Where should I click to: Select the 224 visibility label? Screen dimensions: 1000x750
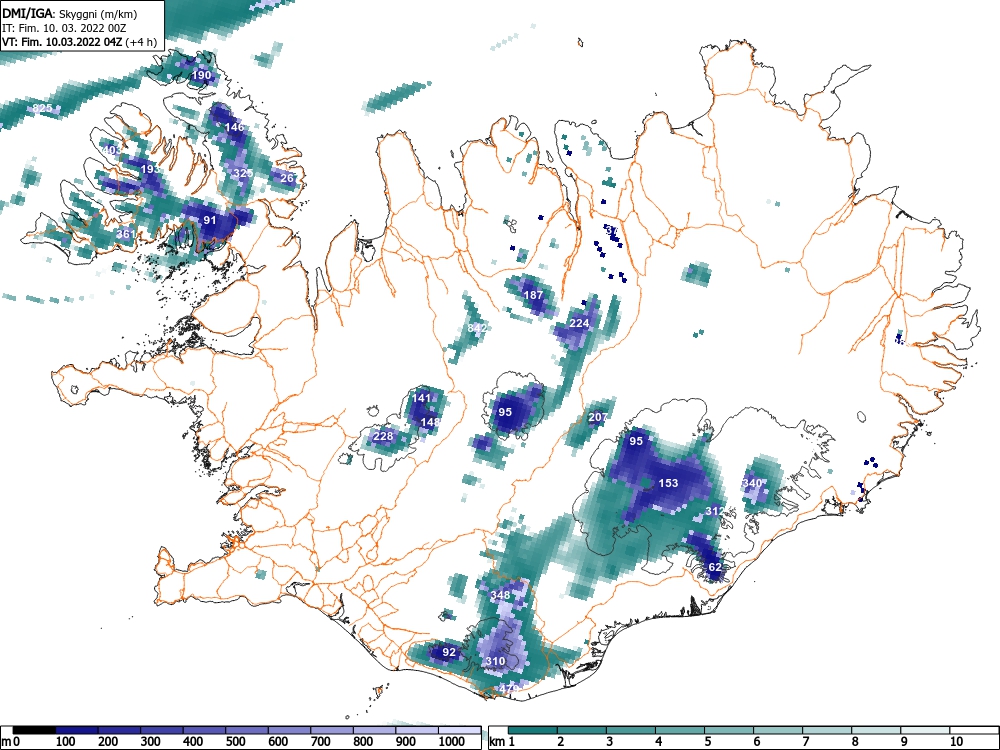point(579,323)
